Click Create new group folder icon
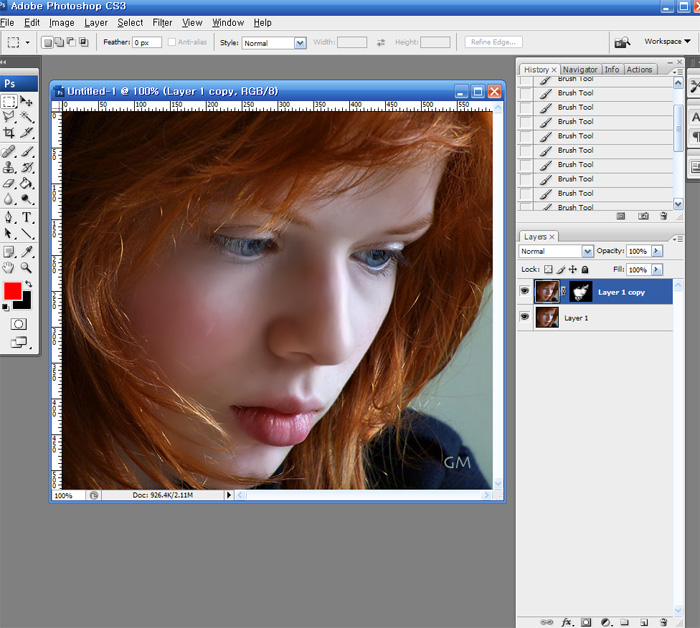The height and width of the screenshot is (628, 700). click(625, 622)
